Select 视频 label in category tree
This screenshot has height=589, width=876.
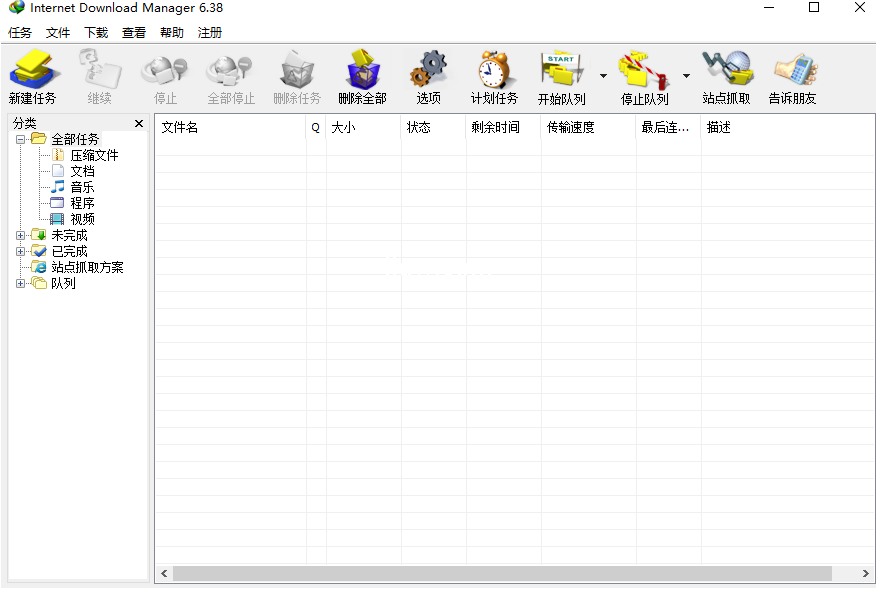point(83,219)
